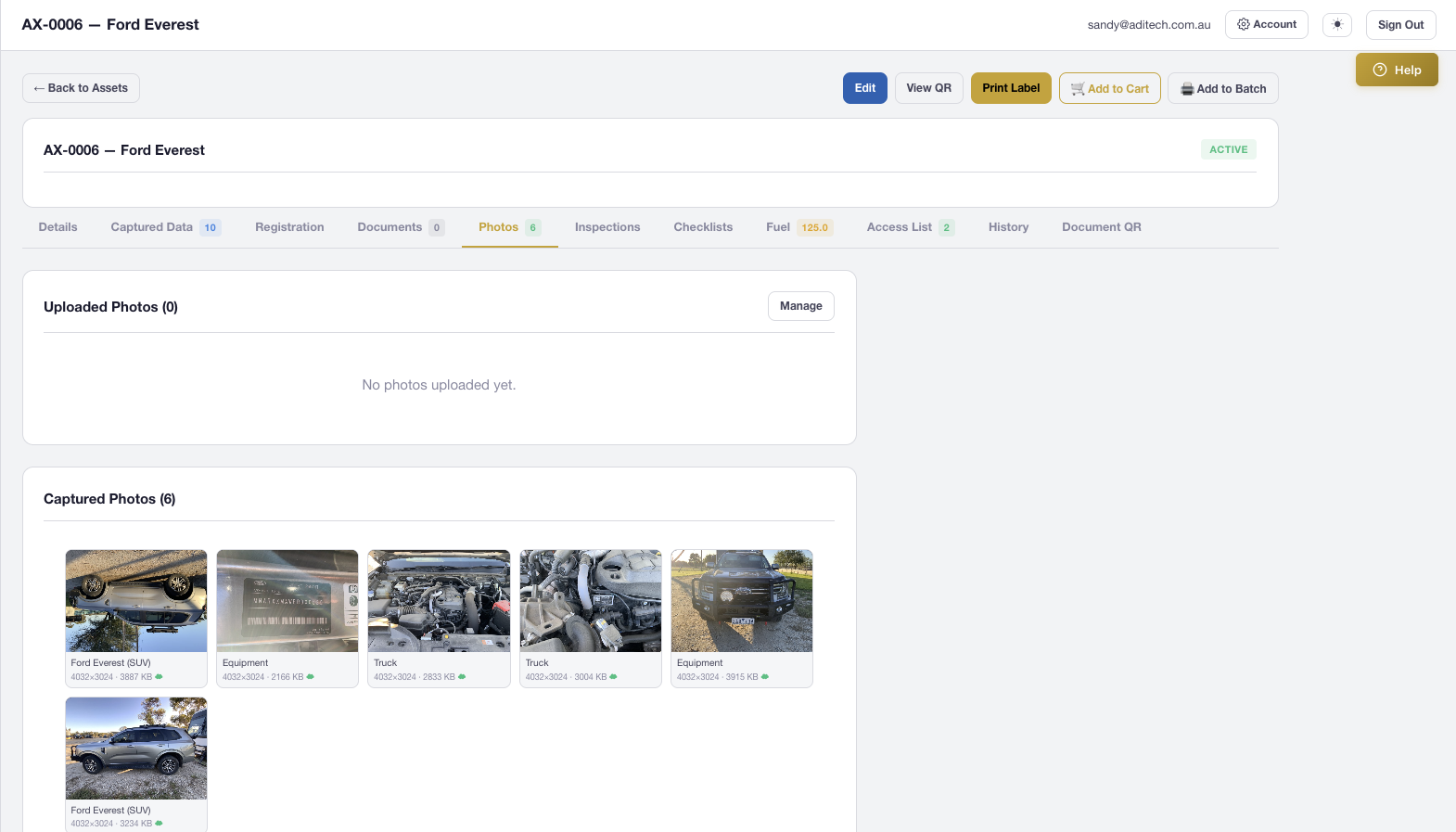
Task: Click the blue Edit button
Action: pyautogui.click(x=865, y=88)
